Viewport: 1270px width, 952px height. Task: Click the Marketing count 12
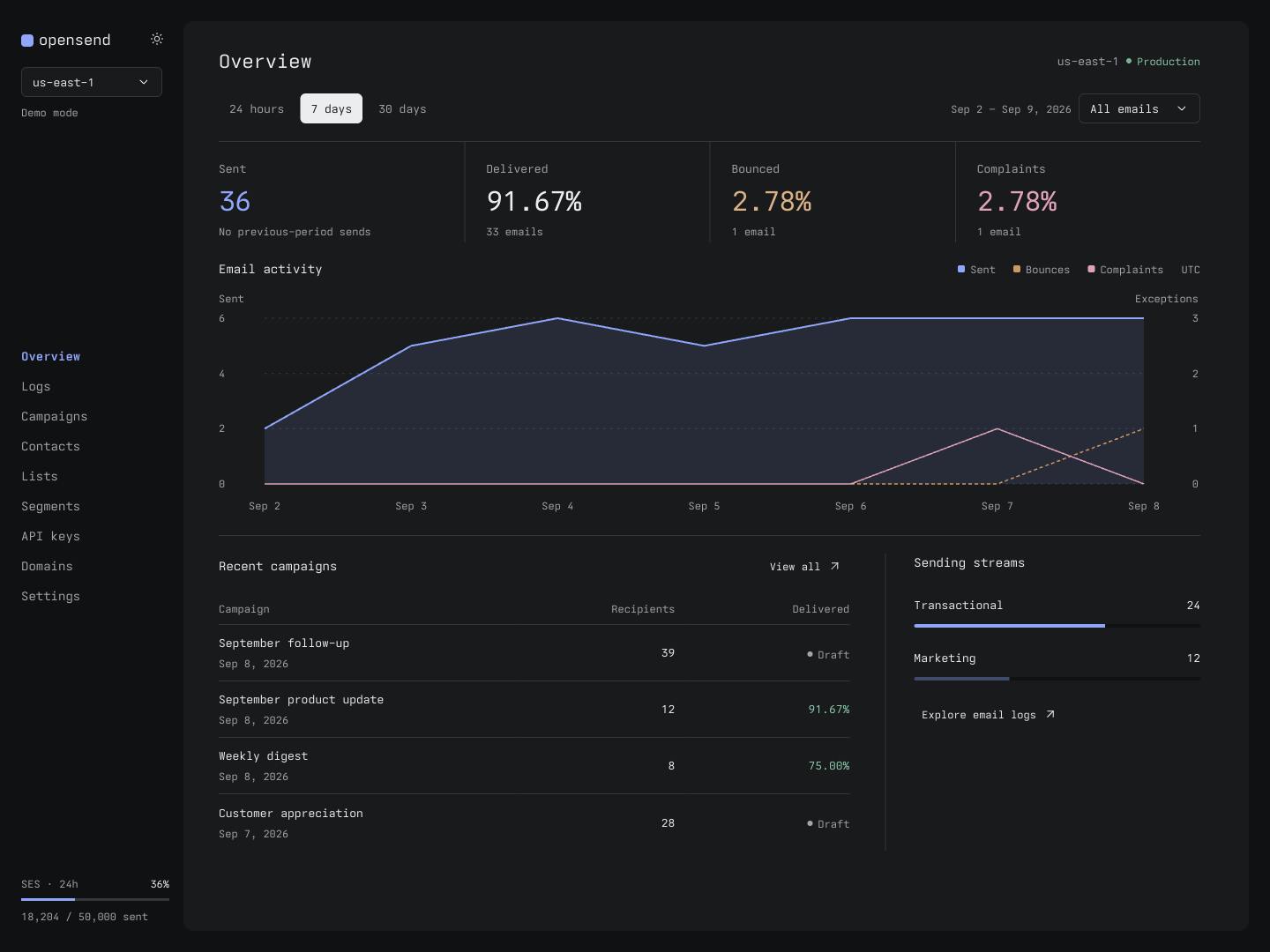(1193, 658)
